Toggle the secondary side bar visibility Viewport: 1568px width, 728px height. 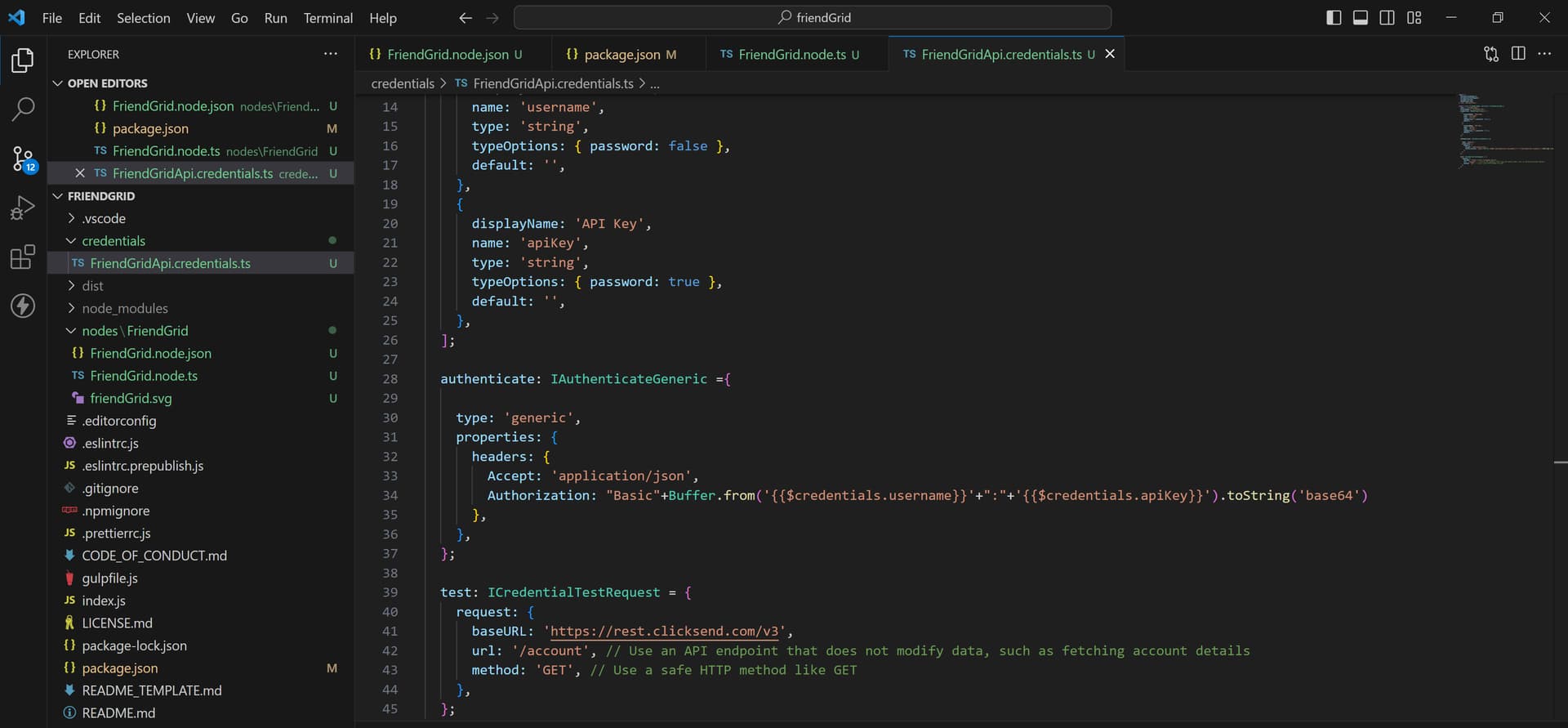click(1387, 18)
